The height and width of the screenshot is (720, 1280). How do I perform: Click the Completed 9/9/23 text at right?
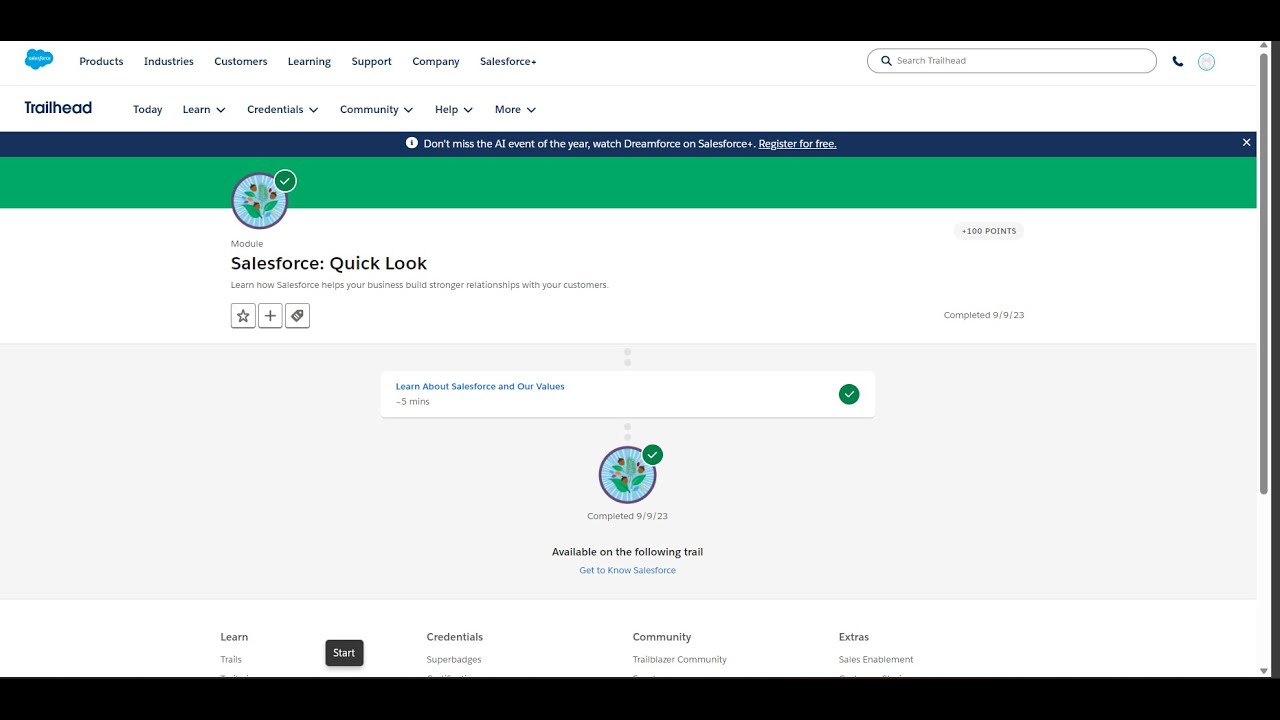(x=984, y=315)
